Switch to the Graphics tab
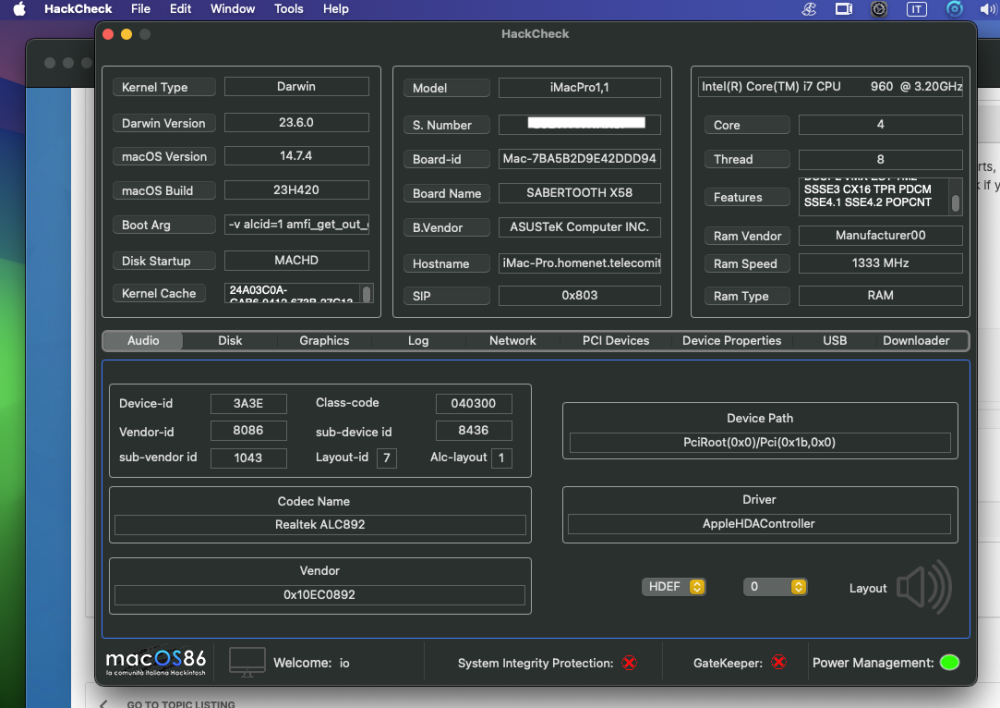Viewport: 1000px width, 708px height. point(324,341)
